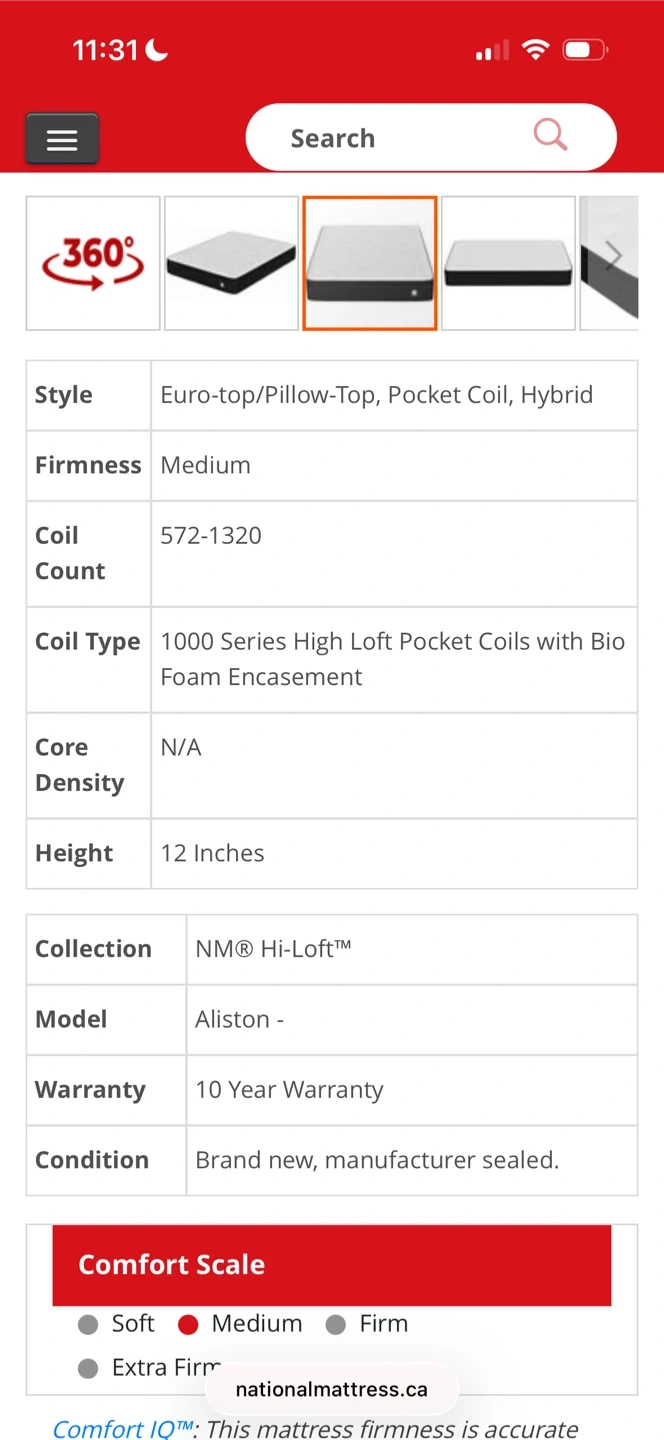
Task: Tap the Wi-Fi status icon
Action: [x=536, y=49]
